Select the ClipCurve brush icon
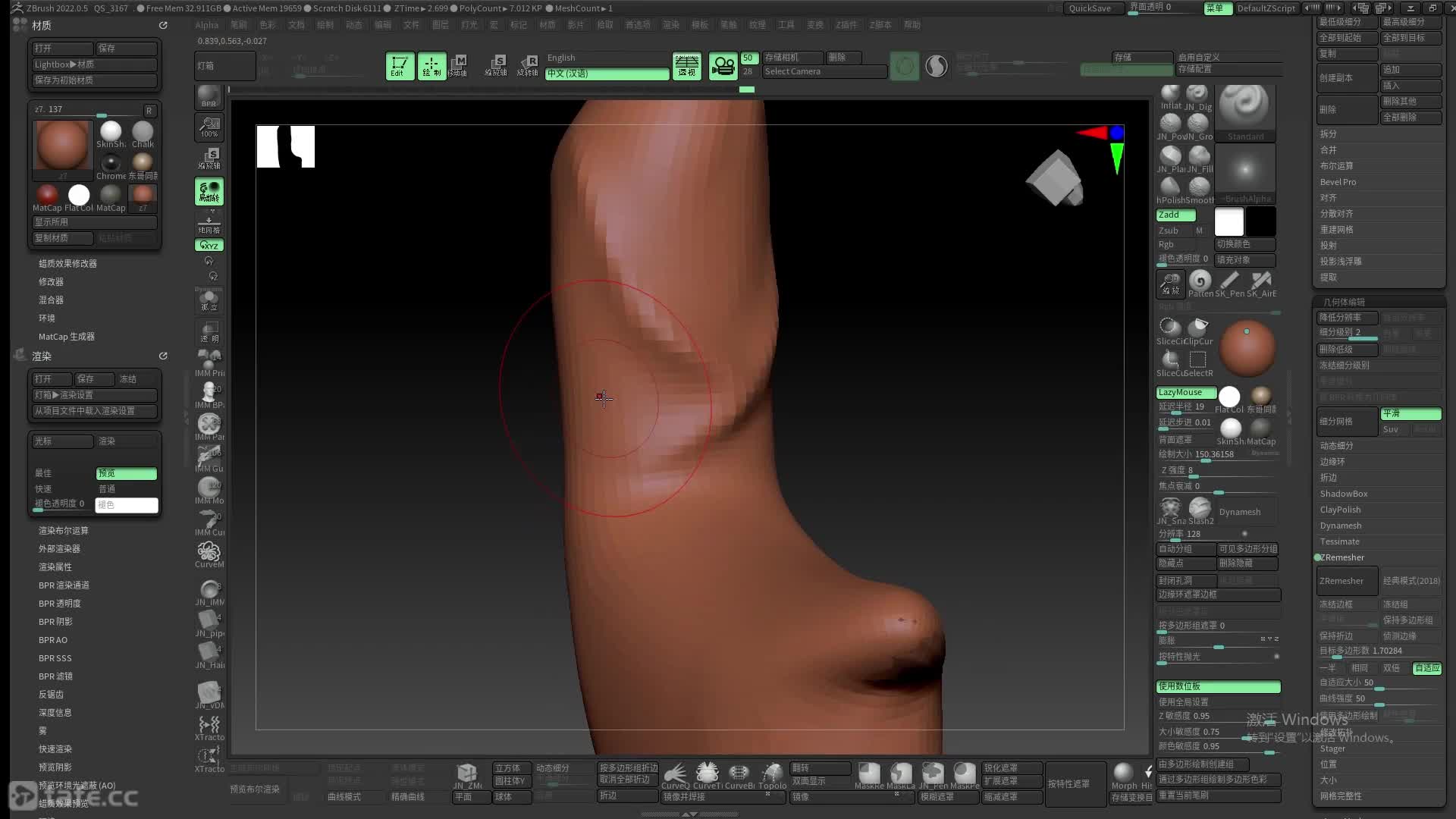 tap(1198, 331)
